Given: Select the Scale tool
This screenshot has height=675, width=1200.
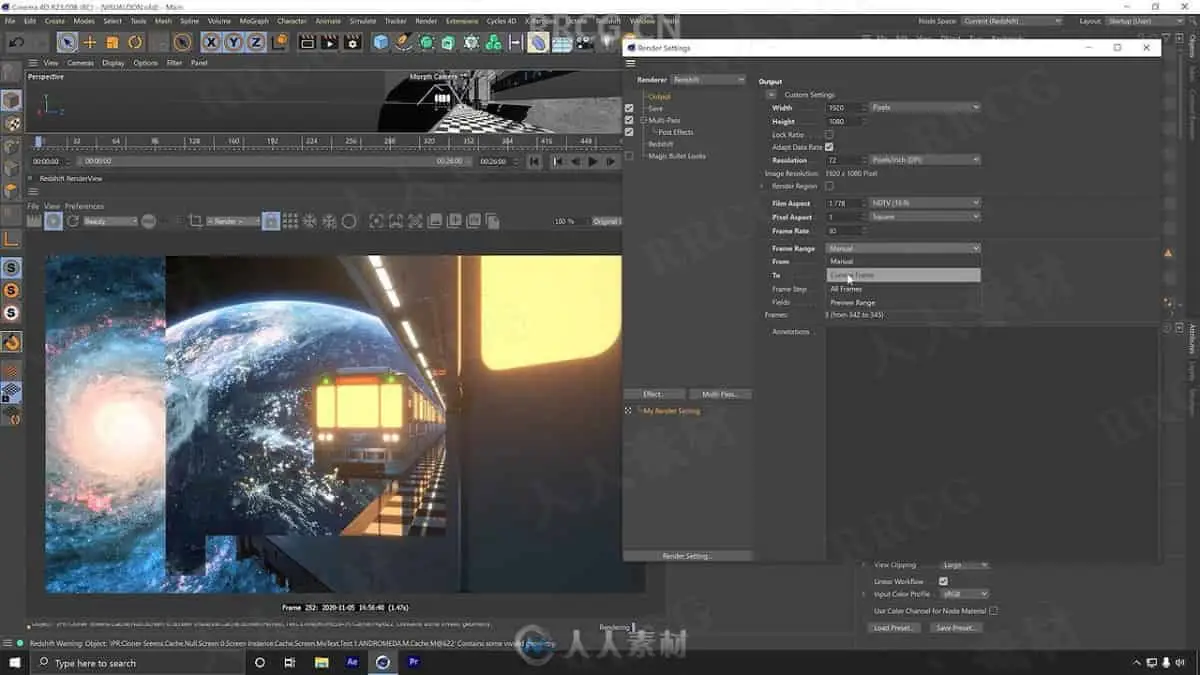Looking at the screenshot, I should (112, 42).
